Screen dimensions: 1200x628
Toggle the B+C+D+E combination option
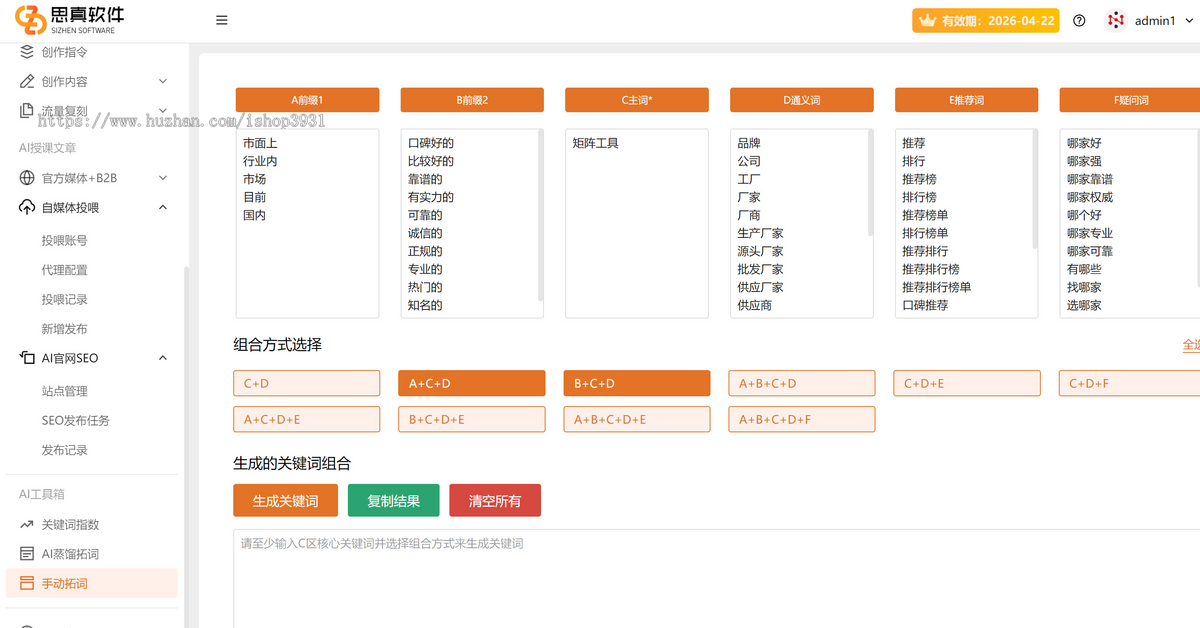click(472, 419)
